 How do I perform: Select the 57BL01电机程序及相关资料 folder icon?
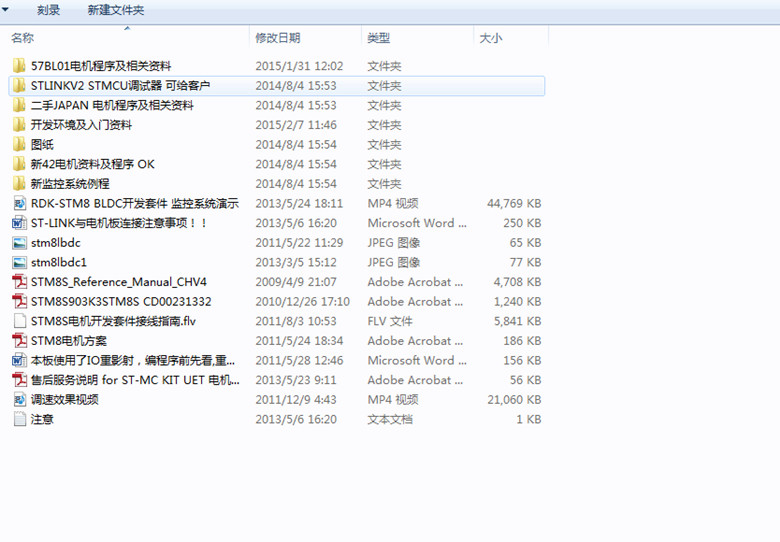coord(19,66)
